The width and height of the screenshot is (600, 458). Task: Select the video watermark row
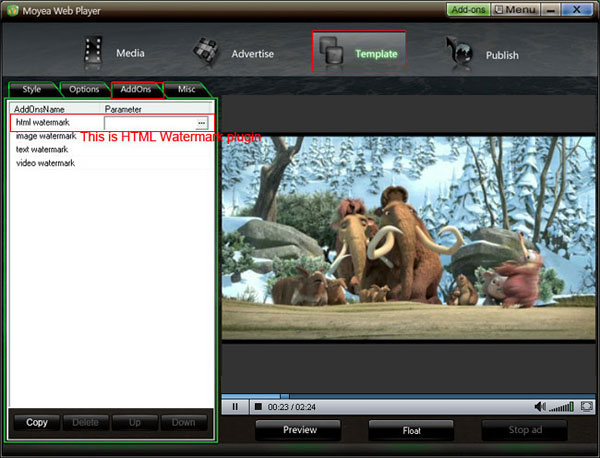pyautogui.click(x=111, y=163)
